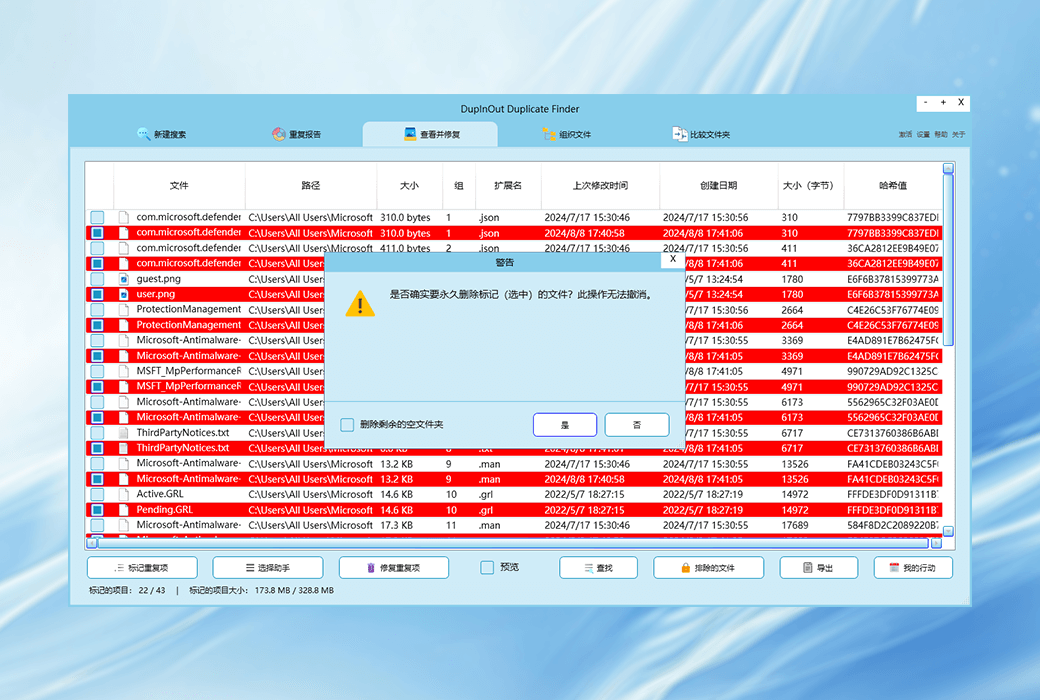The height and width of the screenshot is (700, 1040).
Task: Click the Pending.GRL file icon
Action: 123,510
